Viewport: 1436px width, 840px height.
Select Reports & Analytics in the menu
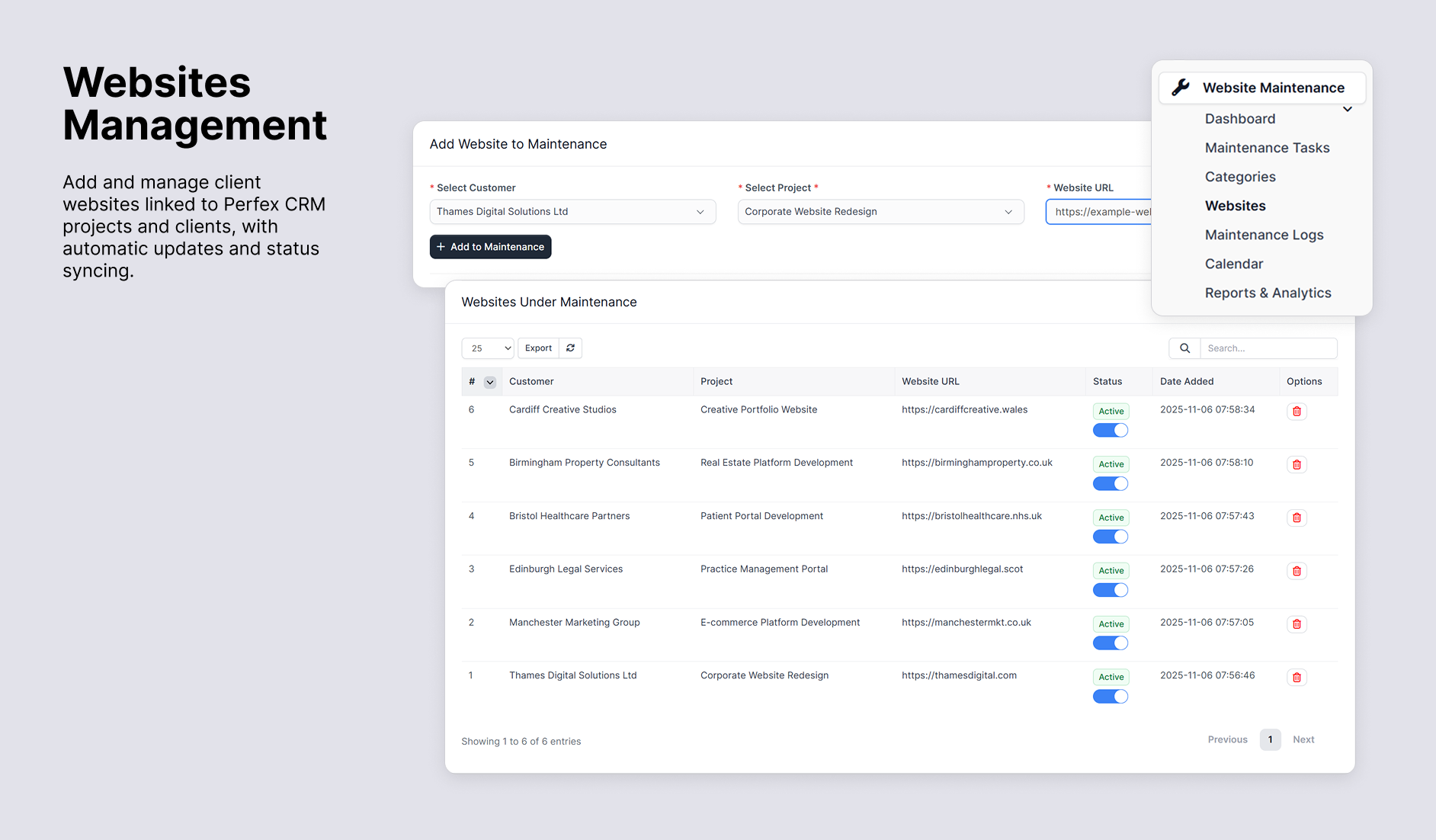pos(1268,293)
